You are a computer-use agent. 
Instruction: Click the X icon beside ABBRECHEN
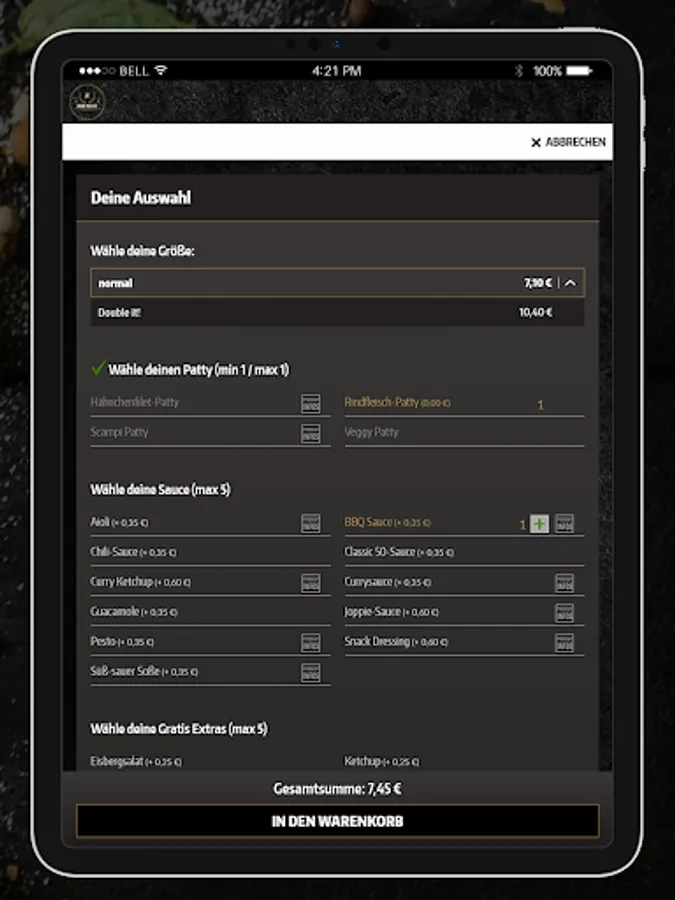pos(536,142)
